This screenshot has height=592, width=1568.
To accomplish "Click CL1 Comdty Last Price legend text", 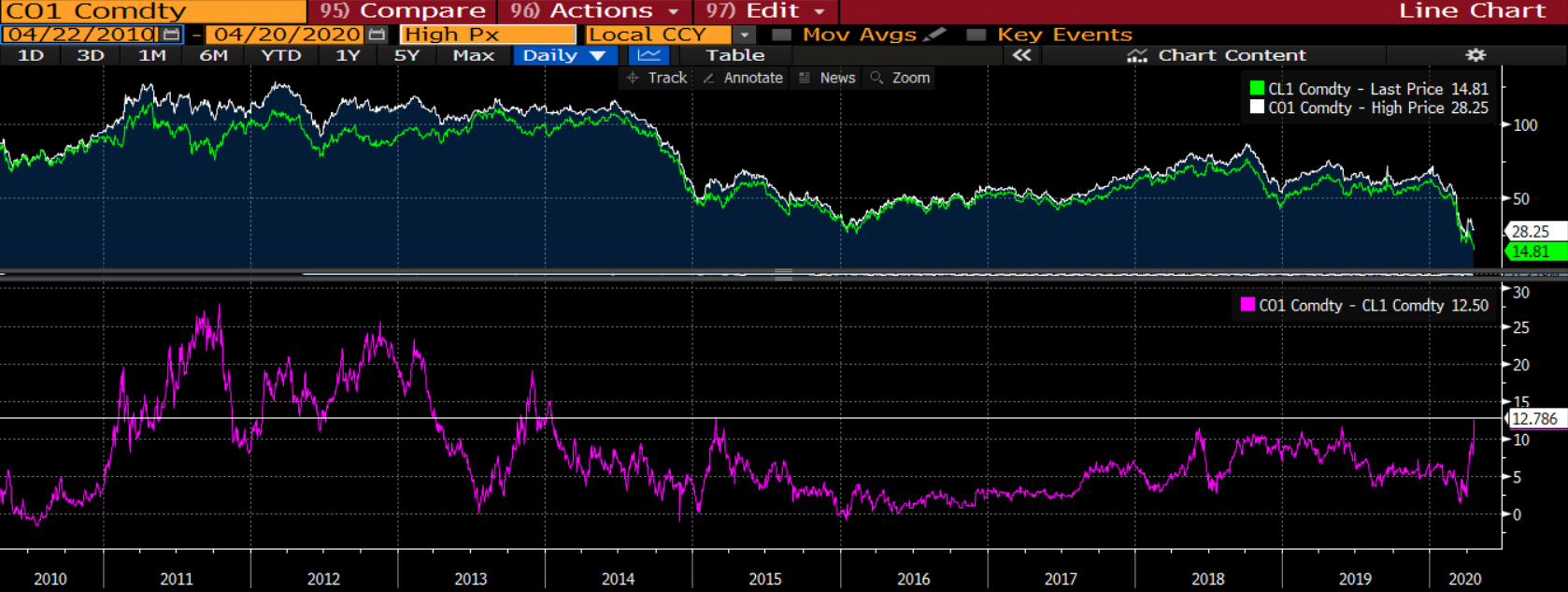I will coord(1377,89).
